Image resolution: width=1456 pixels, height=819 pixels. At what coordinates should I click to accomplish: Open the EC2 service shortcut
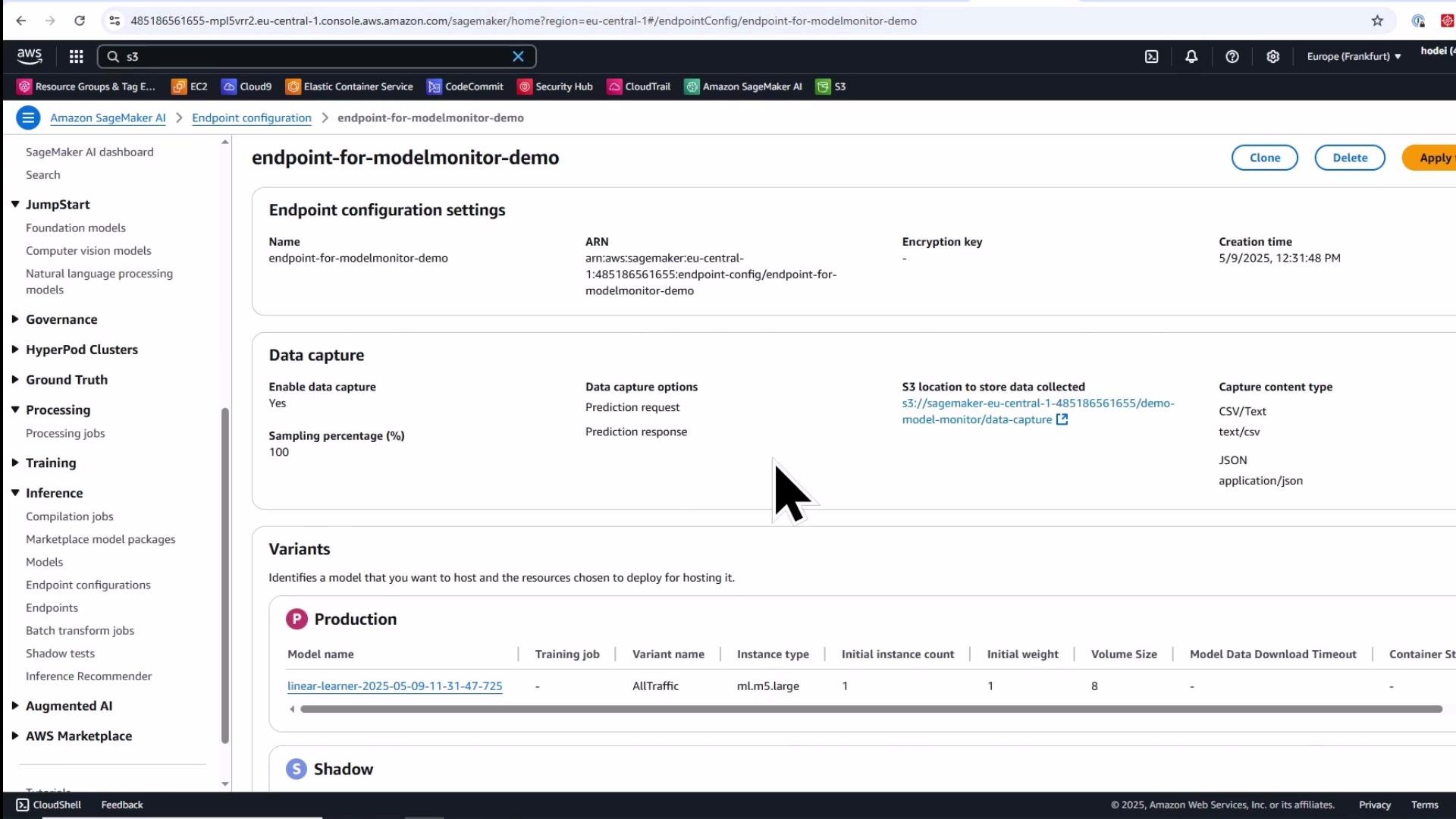[190, 86]
